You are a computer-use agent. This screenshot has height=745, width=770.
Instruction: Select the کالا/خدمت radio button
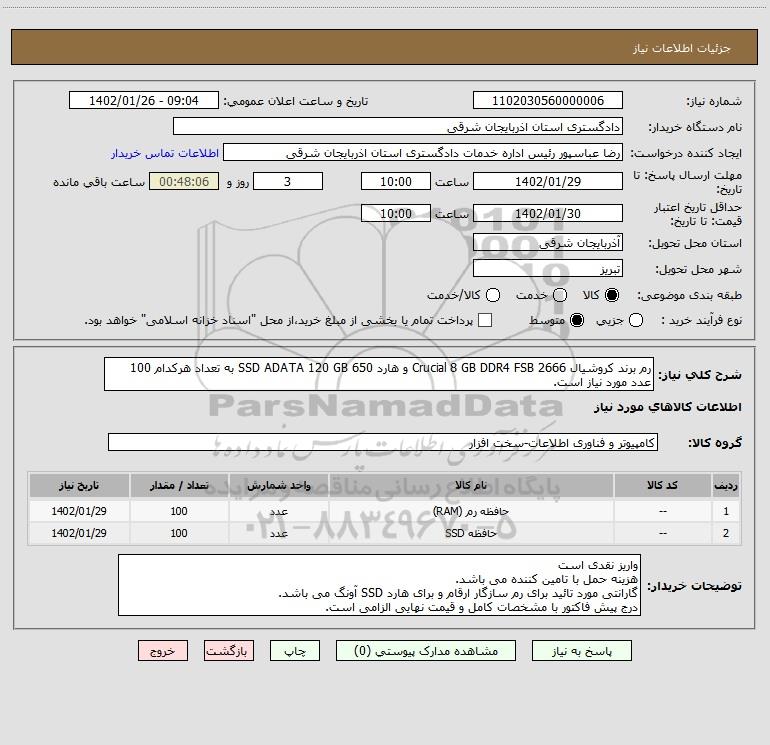pos(493,295)
